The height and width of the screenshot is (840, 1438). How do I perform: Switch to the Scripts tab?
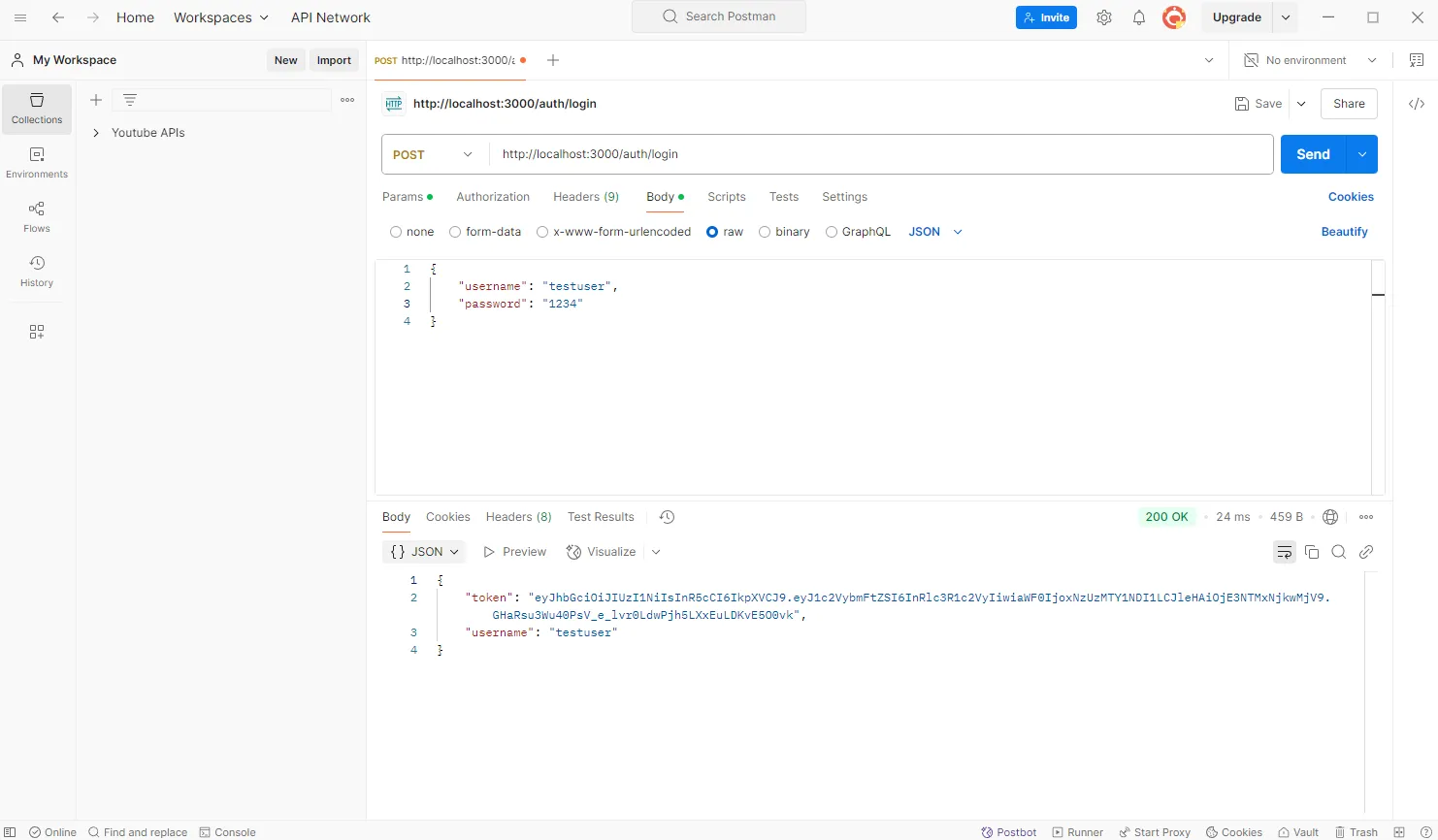pyautogui.click(x=727, y=197)
